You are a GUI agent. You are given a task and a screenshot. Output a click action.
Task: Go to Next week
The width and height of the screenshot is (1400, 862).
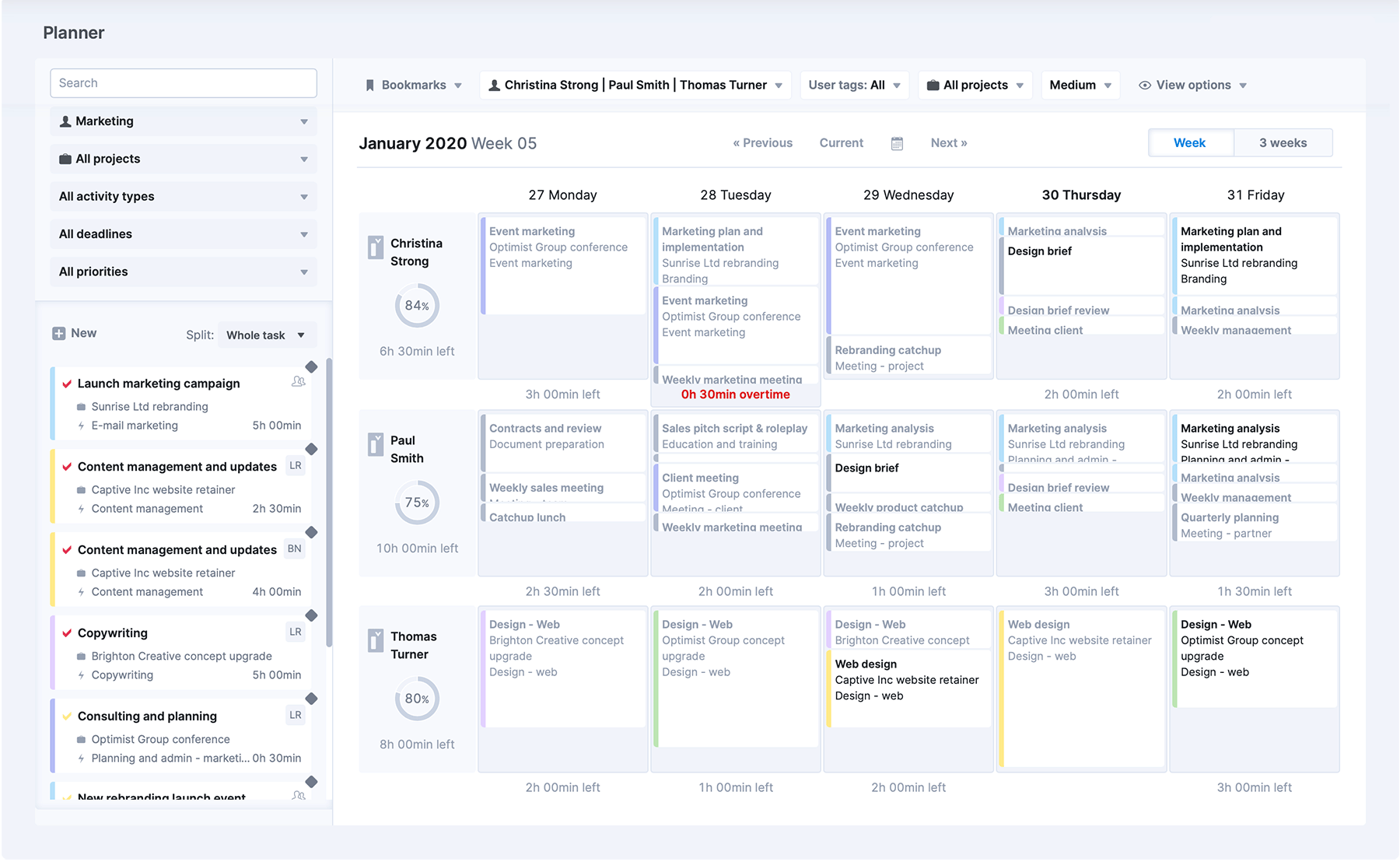tap(949, 143)
